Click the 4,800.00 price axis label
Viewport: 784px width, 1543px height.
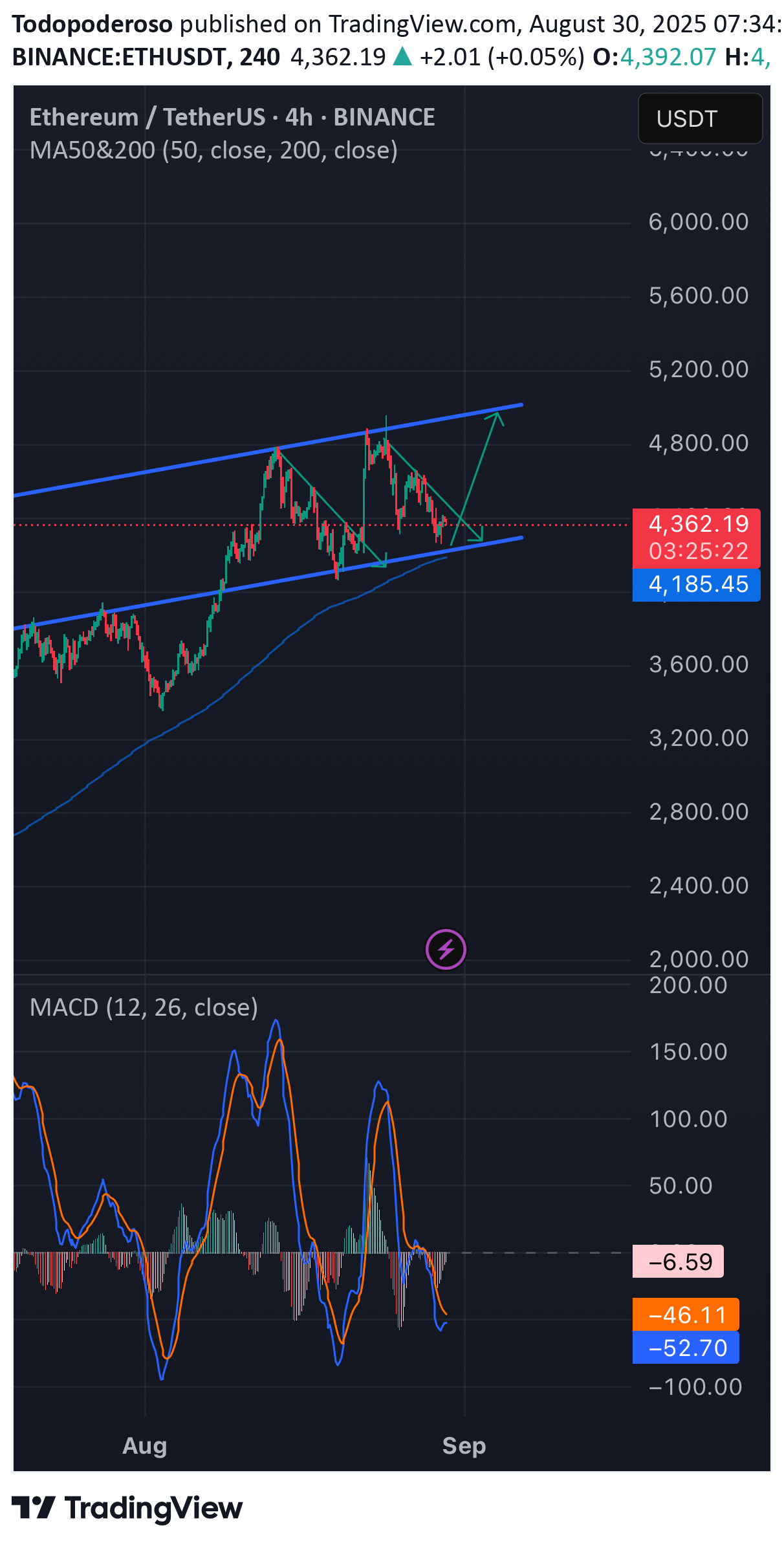[x=699, y=443]
